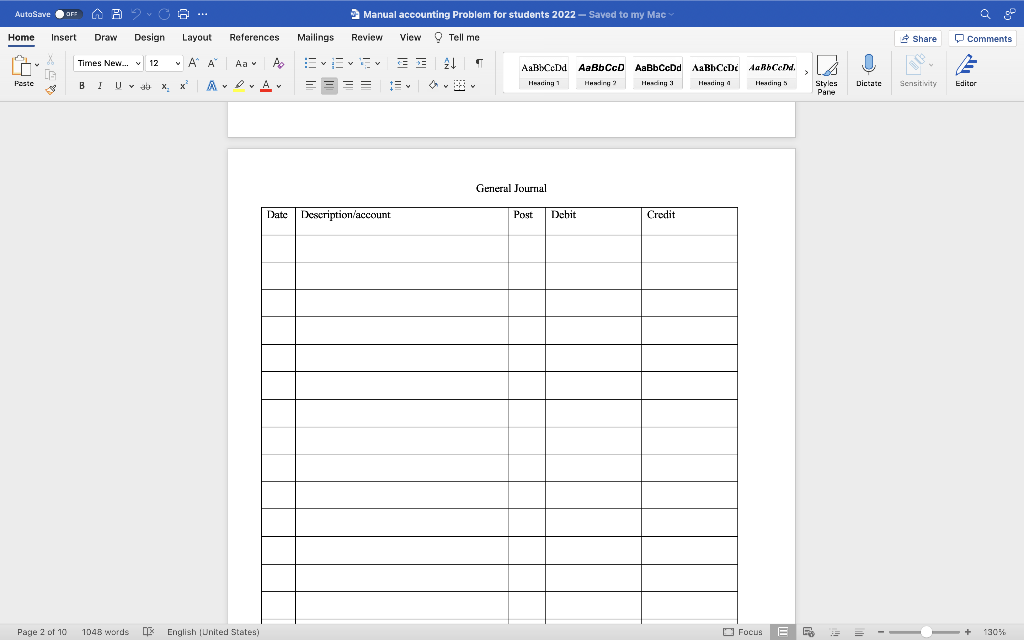Expand the multilevel list dropdown arrow

coord(377,63)
